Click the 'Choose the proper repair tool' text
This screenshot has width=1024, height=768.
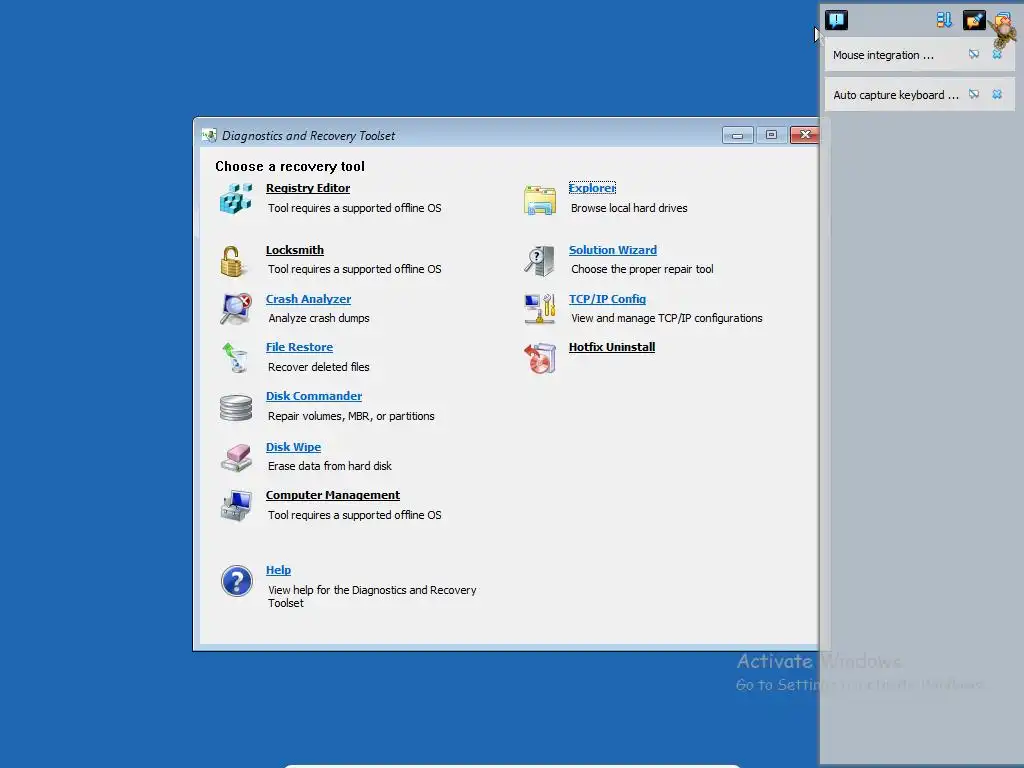[642, 269]
